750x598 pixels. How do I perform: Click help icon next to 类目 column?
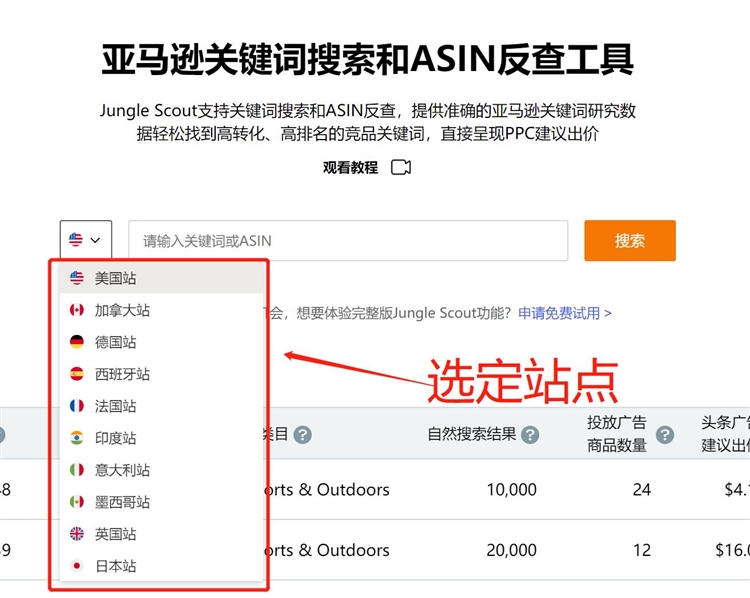pyautogui.click(x=302, y=435)
